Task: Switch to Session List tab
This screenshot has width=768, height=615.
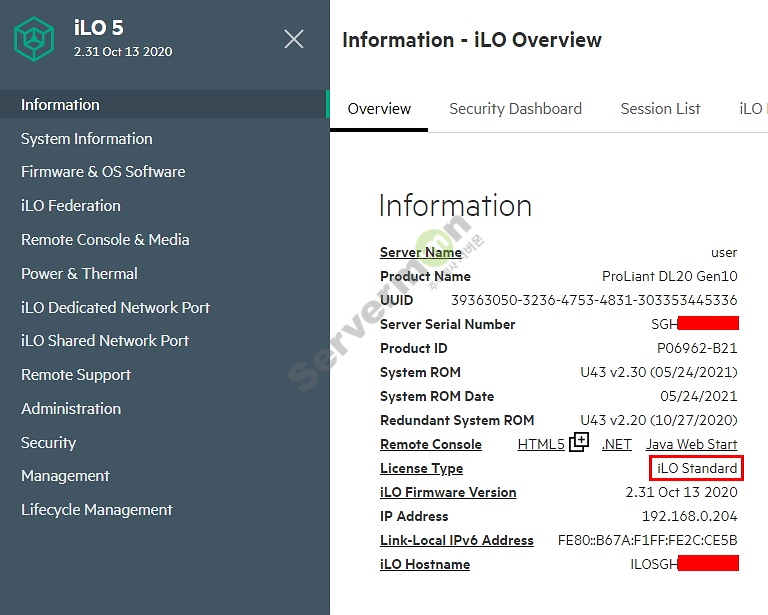Action: coord(660,109)
